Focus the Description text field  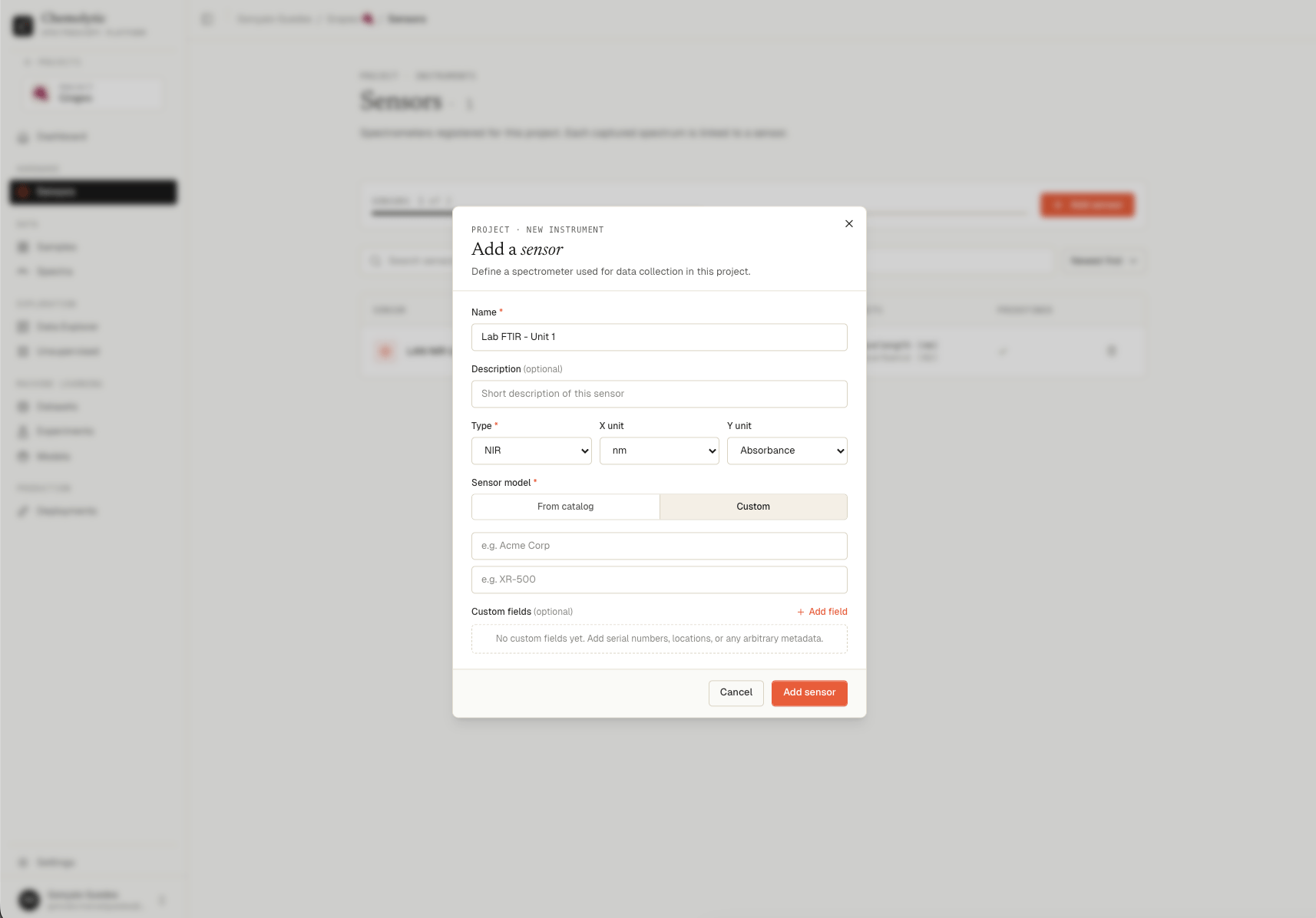659,394
